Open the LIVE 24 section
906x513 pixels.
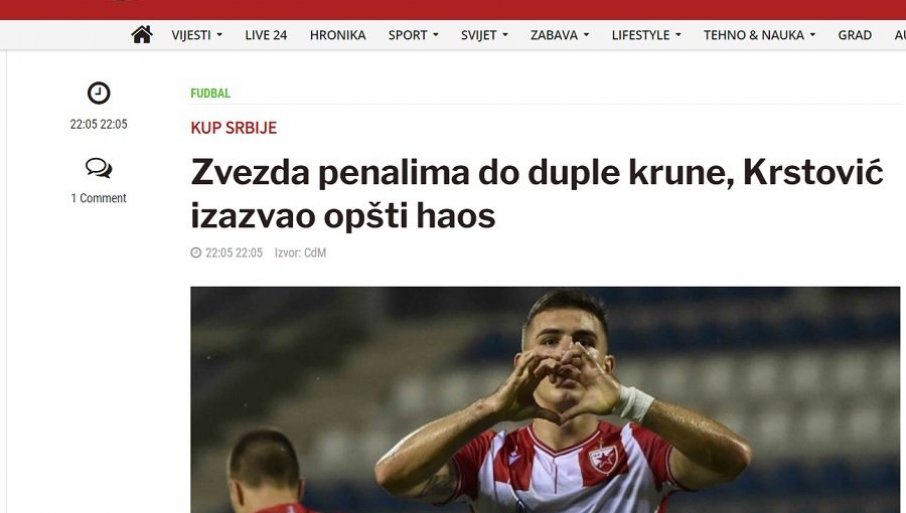(266, 35)
